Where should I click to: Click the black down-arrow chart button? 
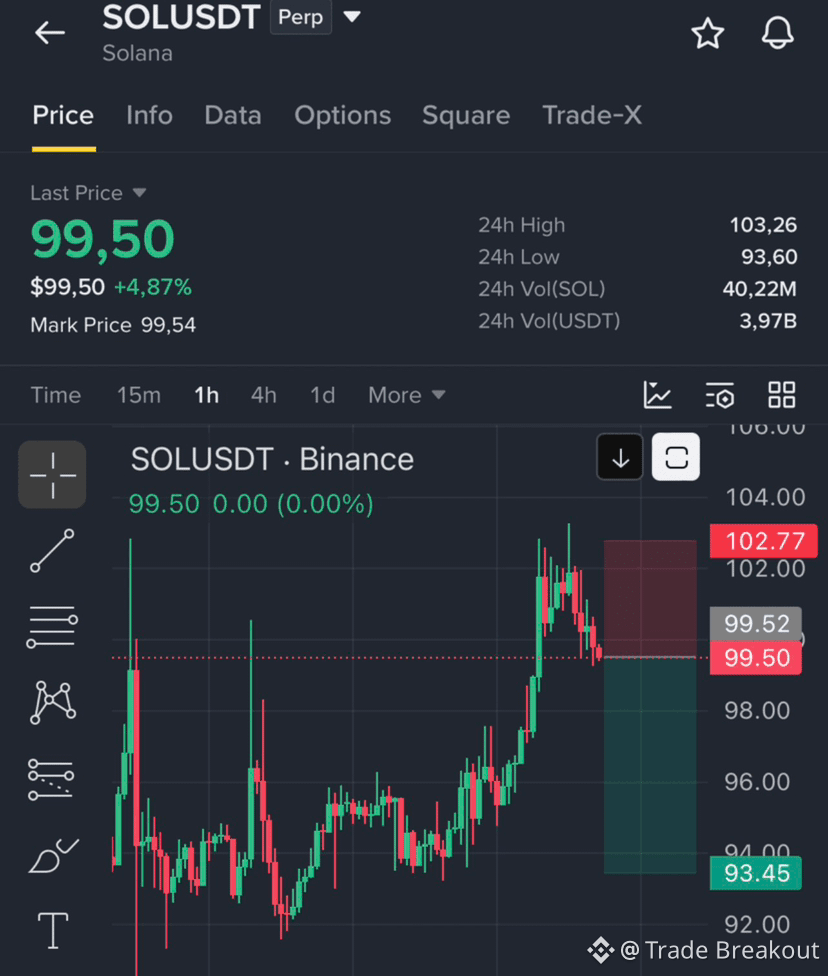pyautogui.click(x=620, y=458)
